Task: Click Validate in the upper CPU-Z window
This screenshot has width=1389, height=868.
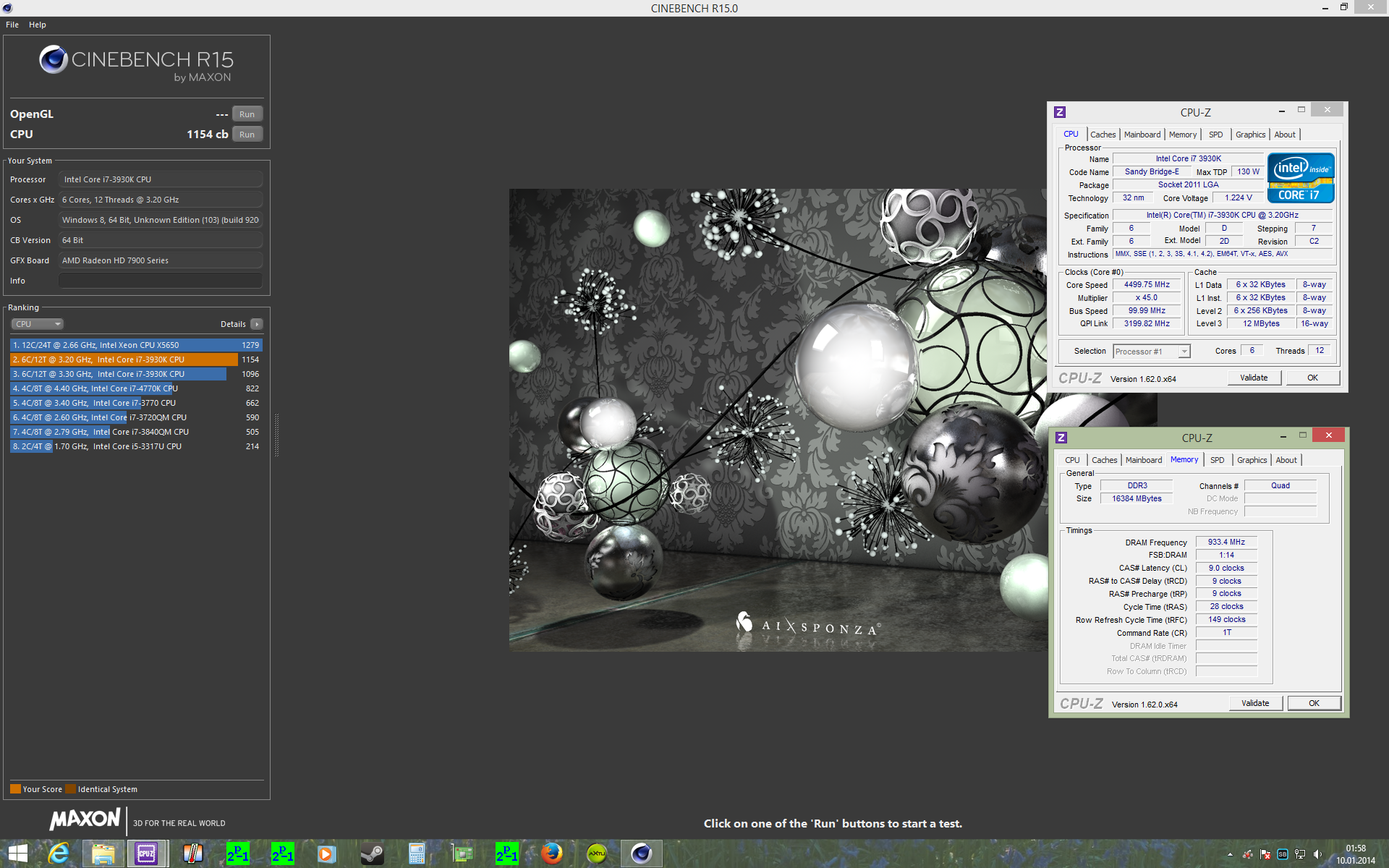Action: click(1254, 378)
